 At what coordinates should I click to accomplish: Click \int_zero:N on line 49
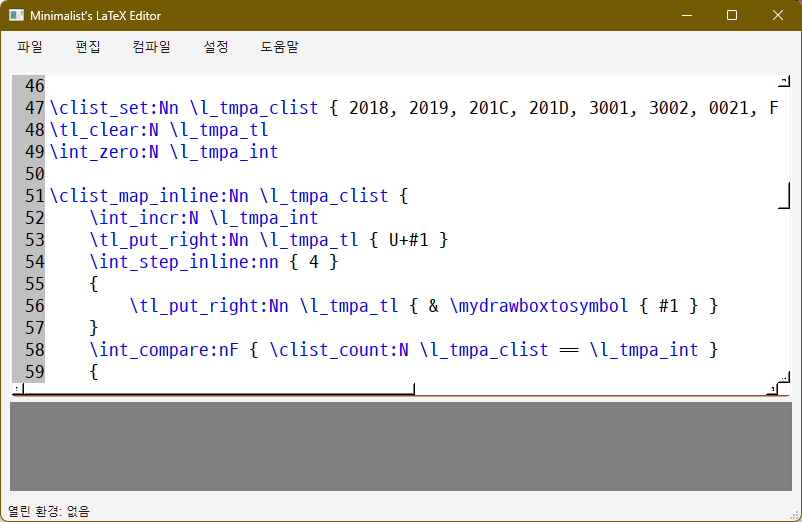pos(104,152)
